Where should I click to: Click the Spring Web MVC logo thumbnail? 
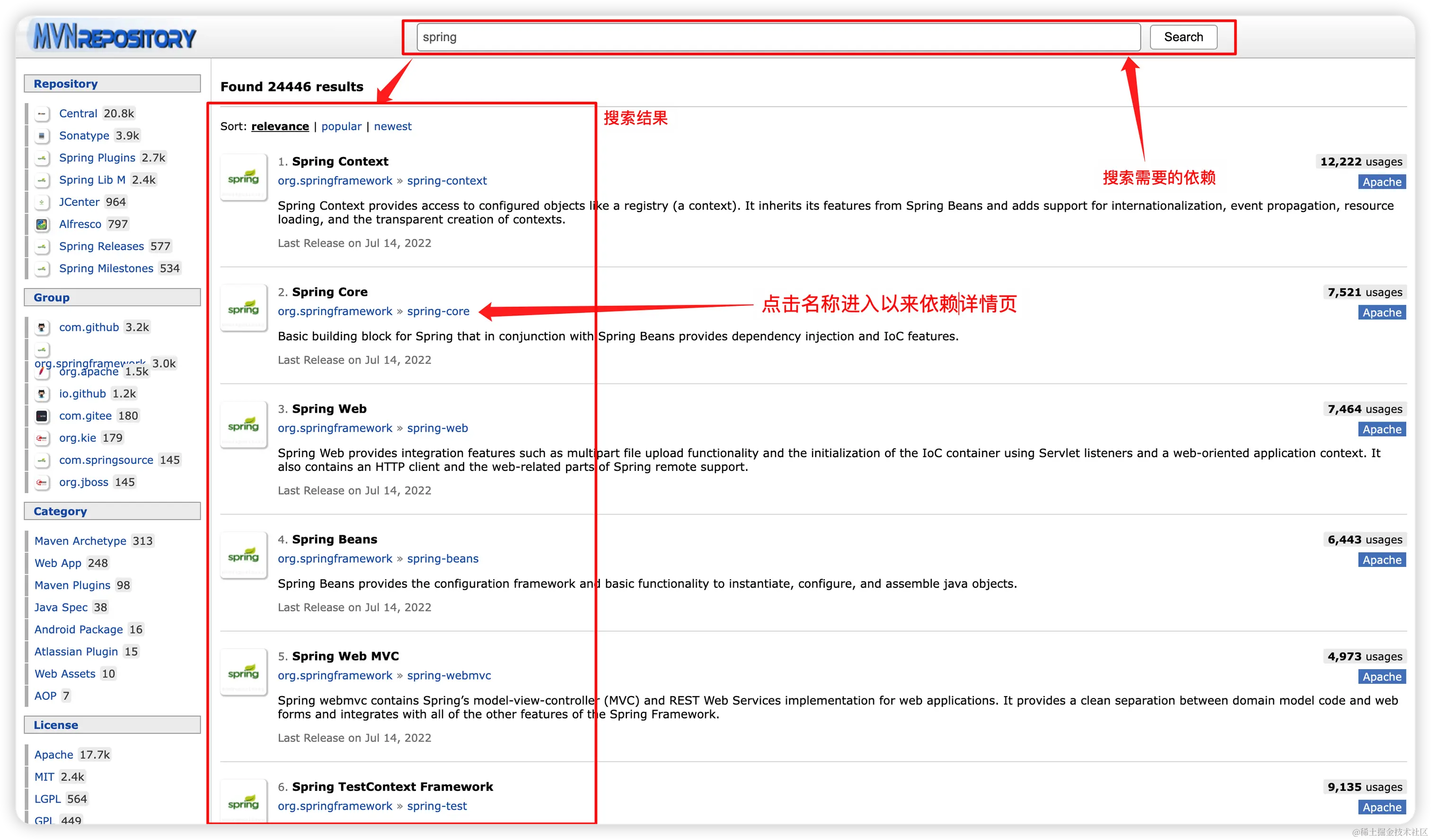(244, 672)
